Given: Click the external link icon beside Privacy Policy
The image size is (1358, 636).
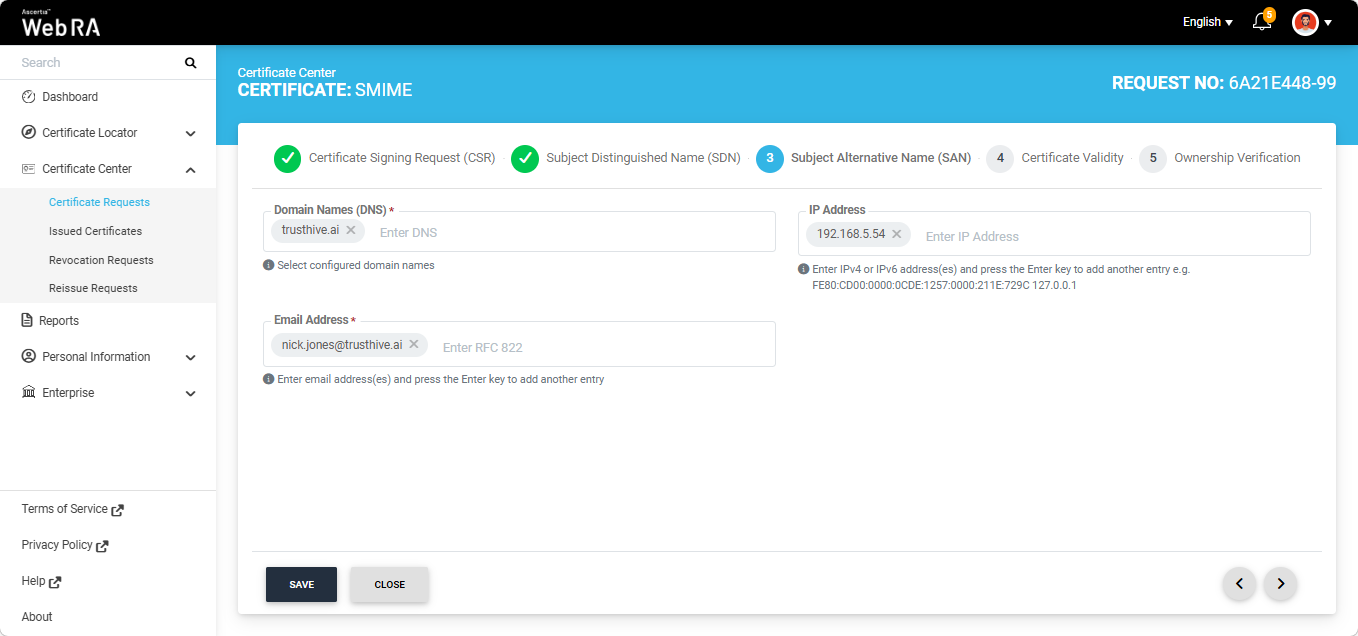Looking at the screenshot, I should click(102, 546).
